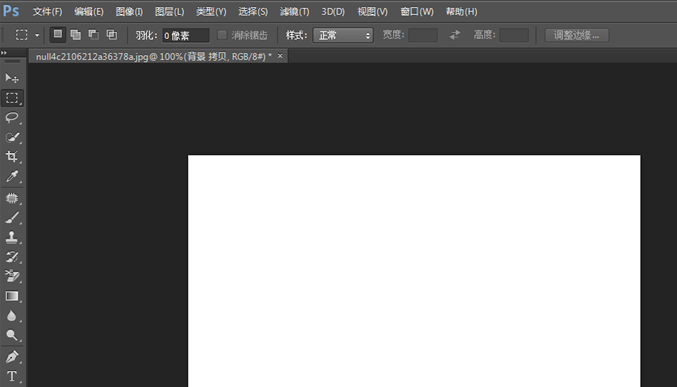This screenshot has height=387, width=677.
Task: Click the 高度 input field
Action: 514,35
